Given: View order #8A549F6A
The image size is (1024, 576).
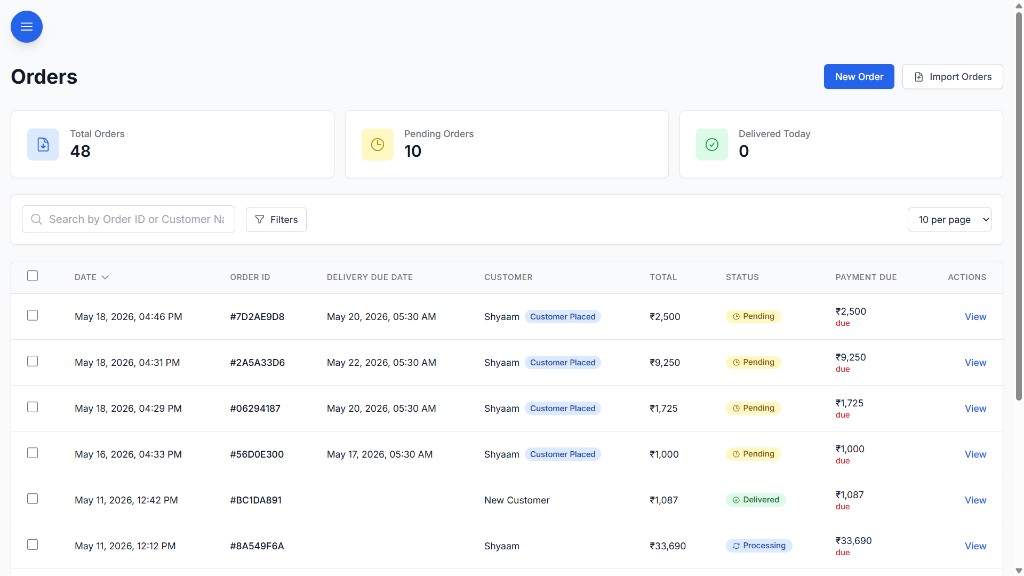Looking at the screenshot, I should 975,545.
